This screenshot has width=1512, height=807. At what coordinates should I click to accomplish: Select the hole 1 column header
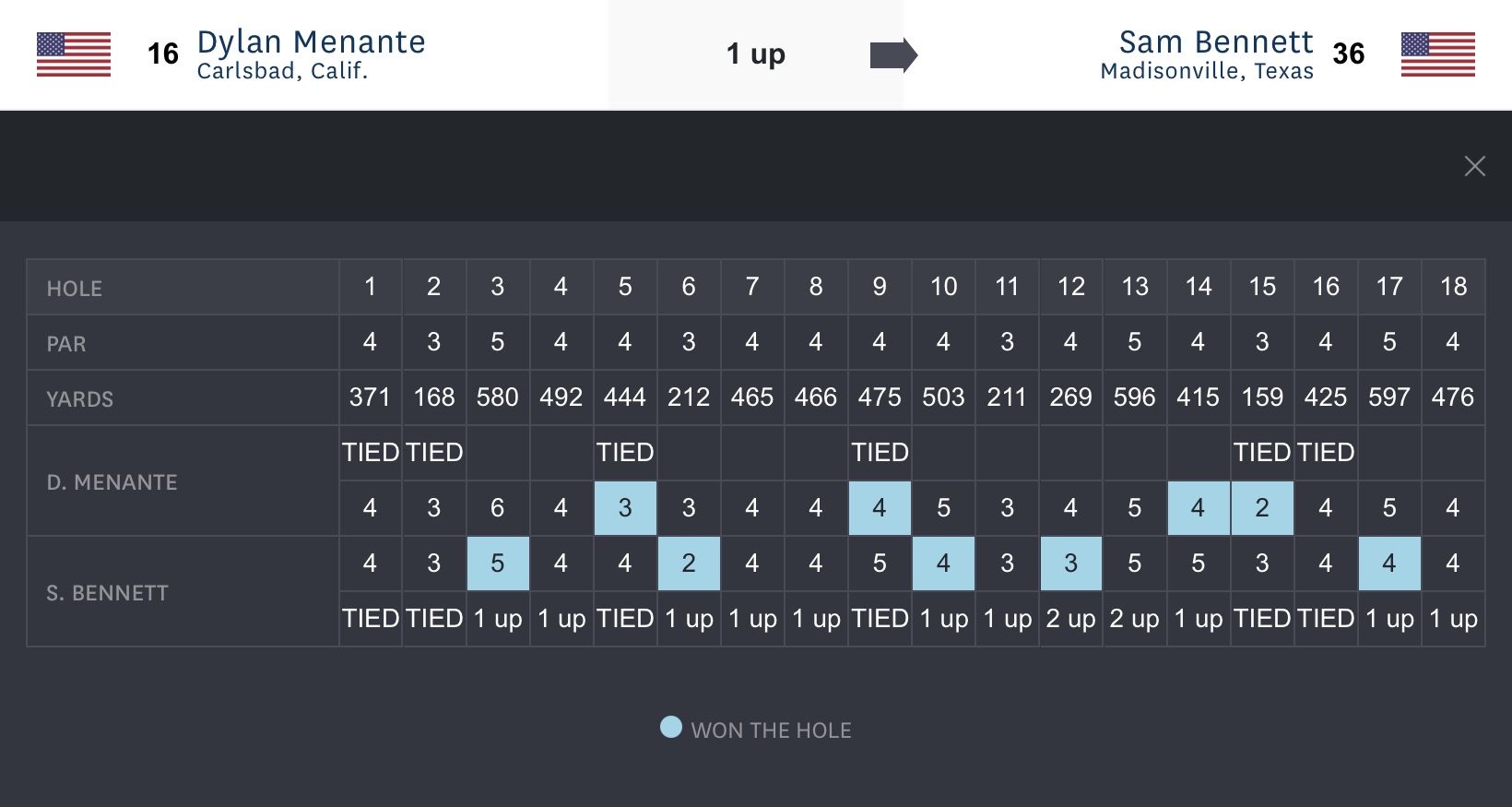click(x=370, y=287)
